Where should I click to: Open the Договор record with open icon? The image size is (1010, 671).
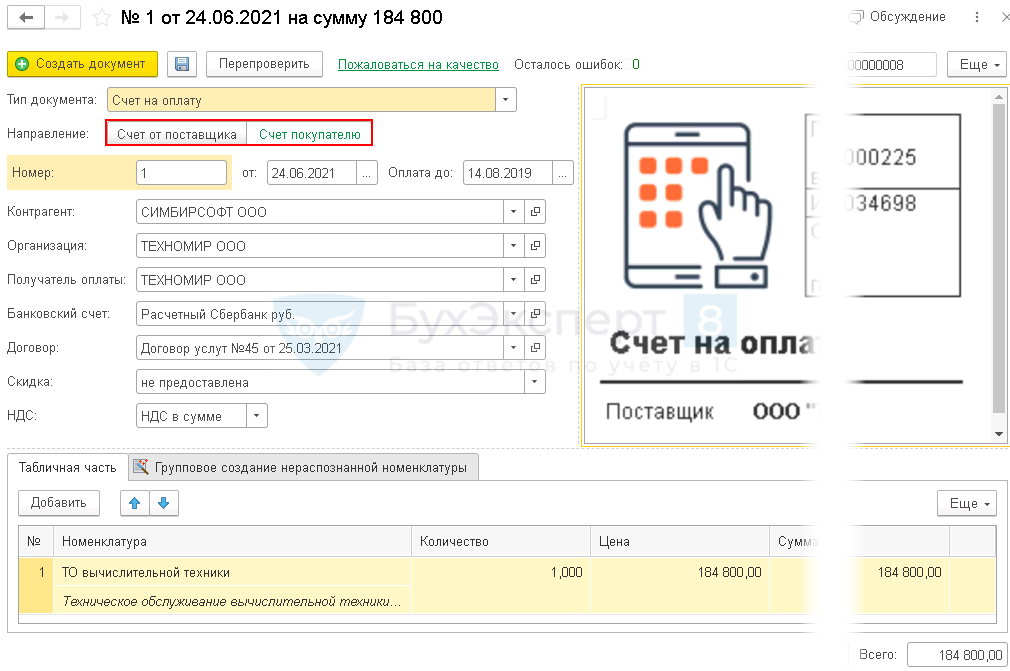(x=535, y=348)
